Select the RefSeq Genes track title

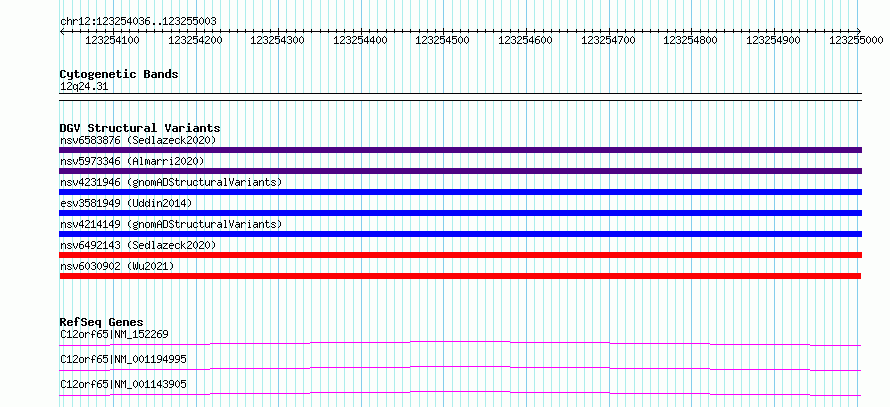tap(102, 322)
